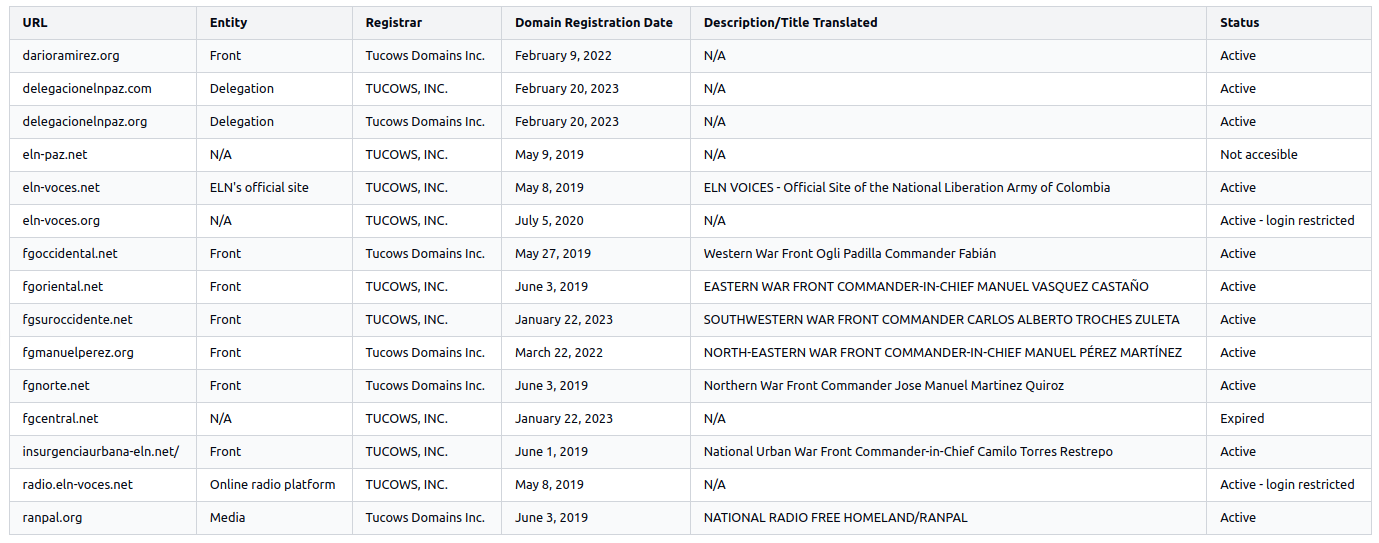Select the insurgenciaurbana-eln.net/ URL cell
The width and height of the screenshot is (1379, 543).
pyautogui.click(x=103, y=452)
